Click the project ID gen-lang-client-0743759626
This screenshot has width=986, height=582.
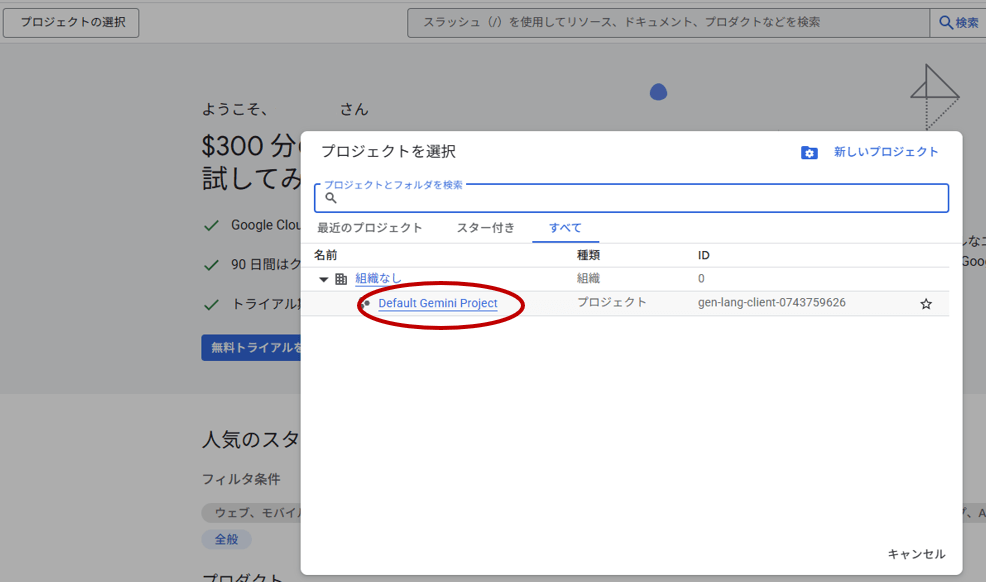tap(771, 303)
